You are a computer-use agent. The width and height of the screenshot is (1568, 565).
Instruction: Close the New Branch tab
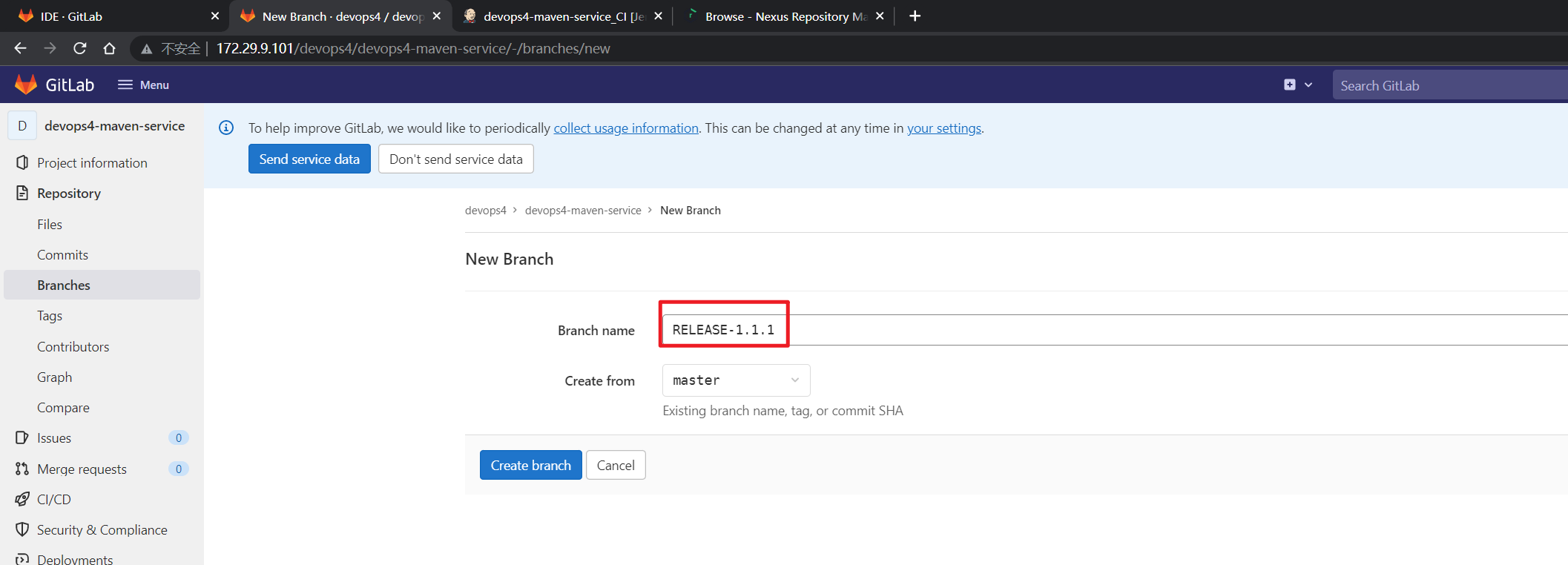[437, 16]
